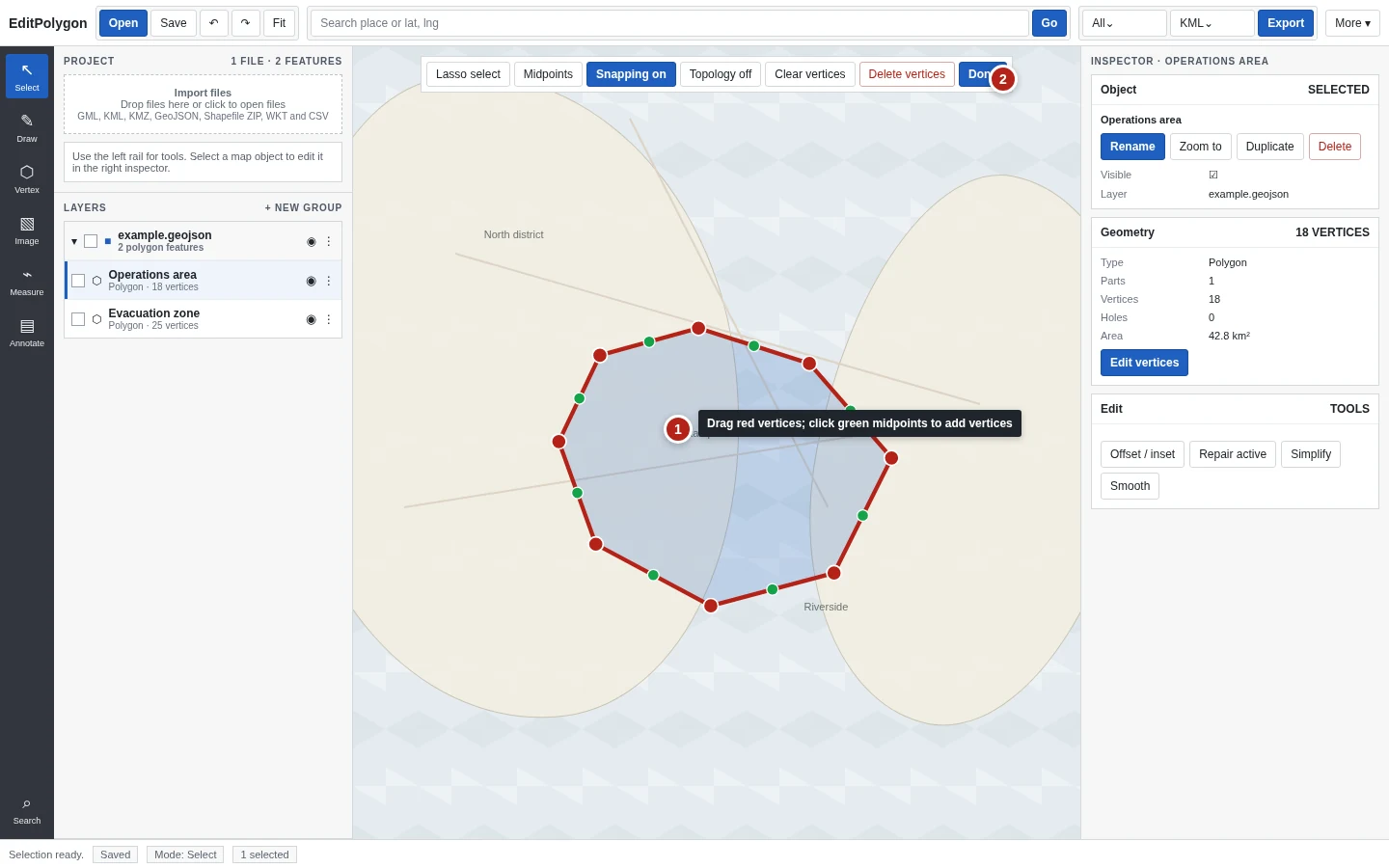Toggle visibility of example.geojson layer
This screenshot has width=1389, height=868.
(x=311, y=241)
